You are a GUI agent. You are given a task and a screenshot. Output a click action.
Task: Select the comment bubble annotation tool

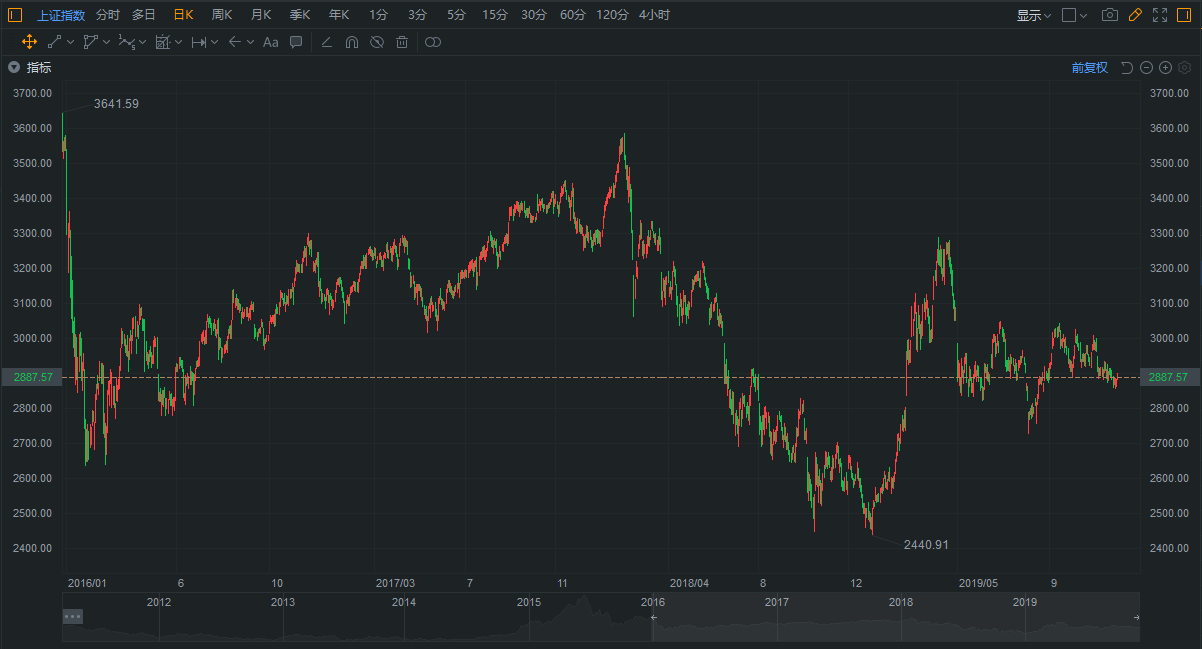[x=296, y=42]
